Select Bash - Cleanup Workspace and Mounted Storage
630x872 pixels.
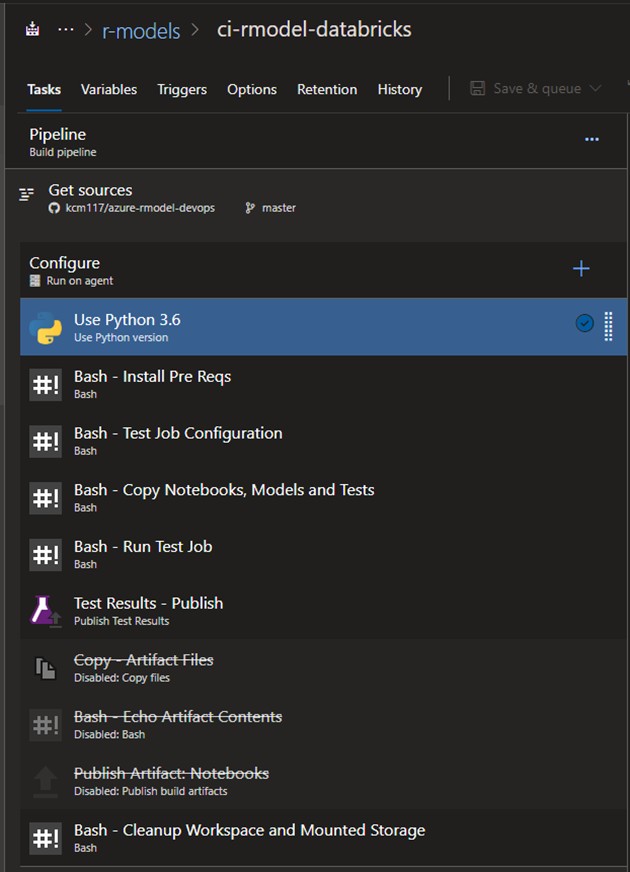click(324, 838)
